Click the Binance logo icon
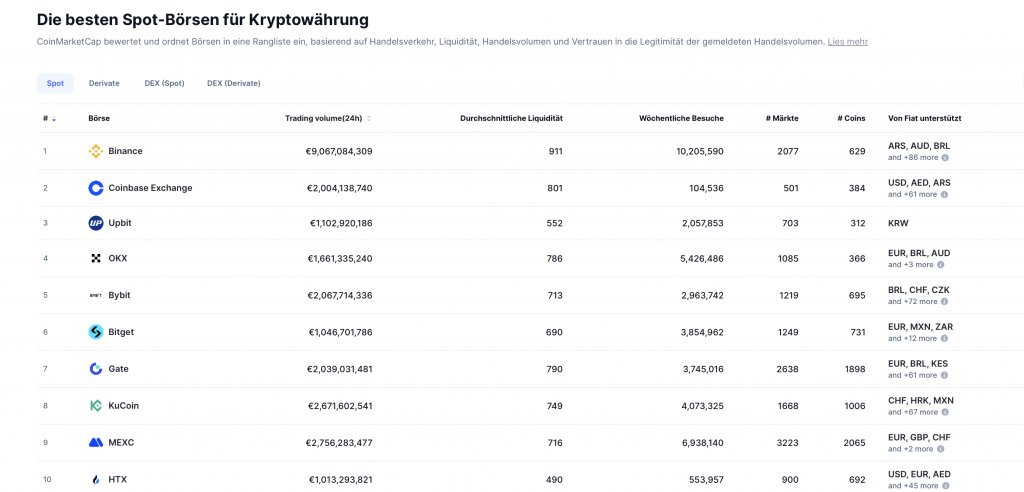The image size is (1024, 492). (x=96, y=151)
